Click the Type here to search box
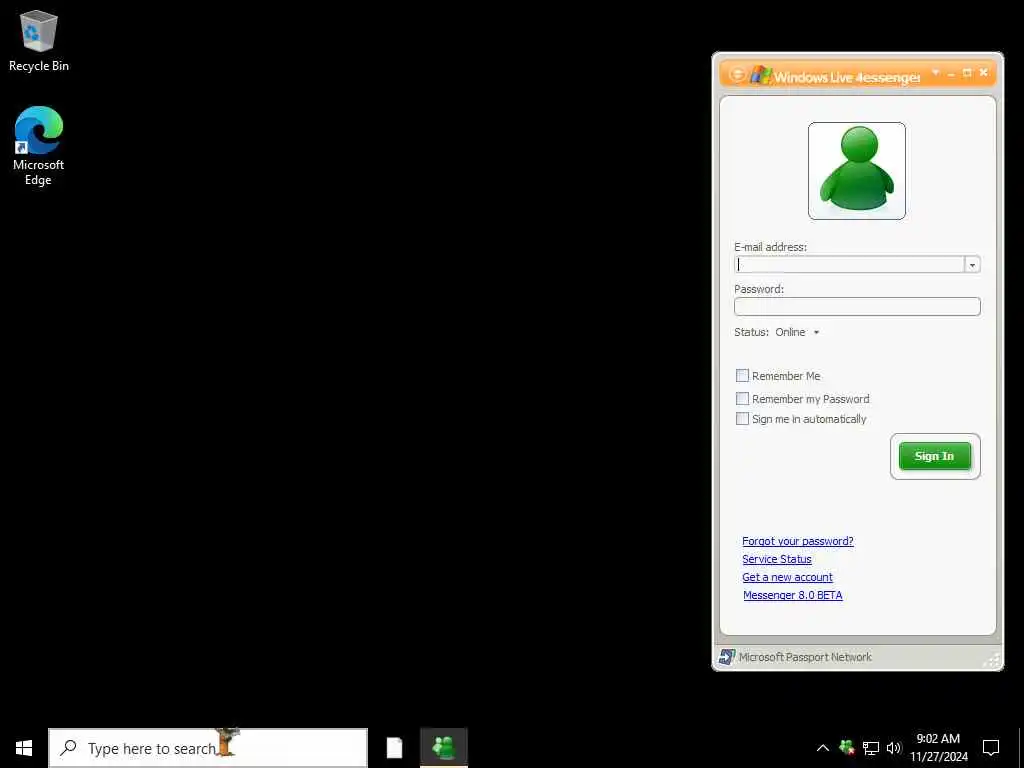The image size is (1024, 768). coord(208,748)
